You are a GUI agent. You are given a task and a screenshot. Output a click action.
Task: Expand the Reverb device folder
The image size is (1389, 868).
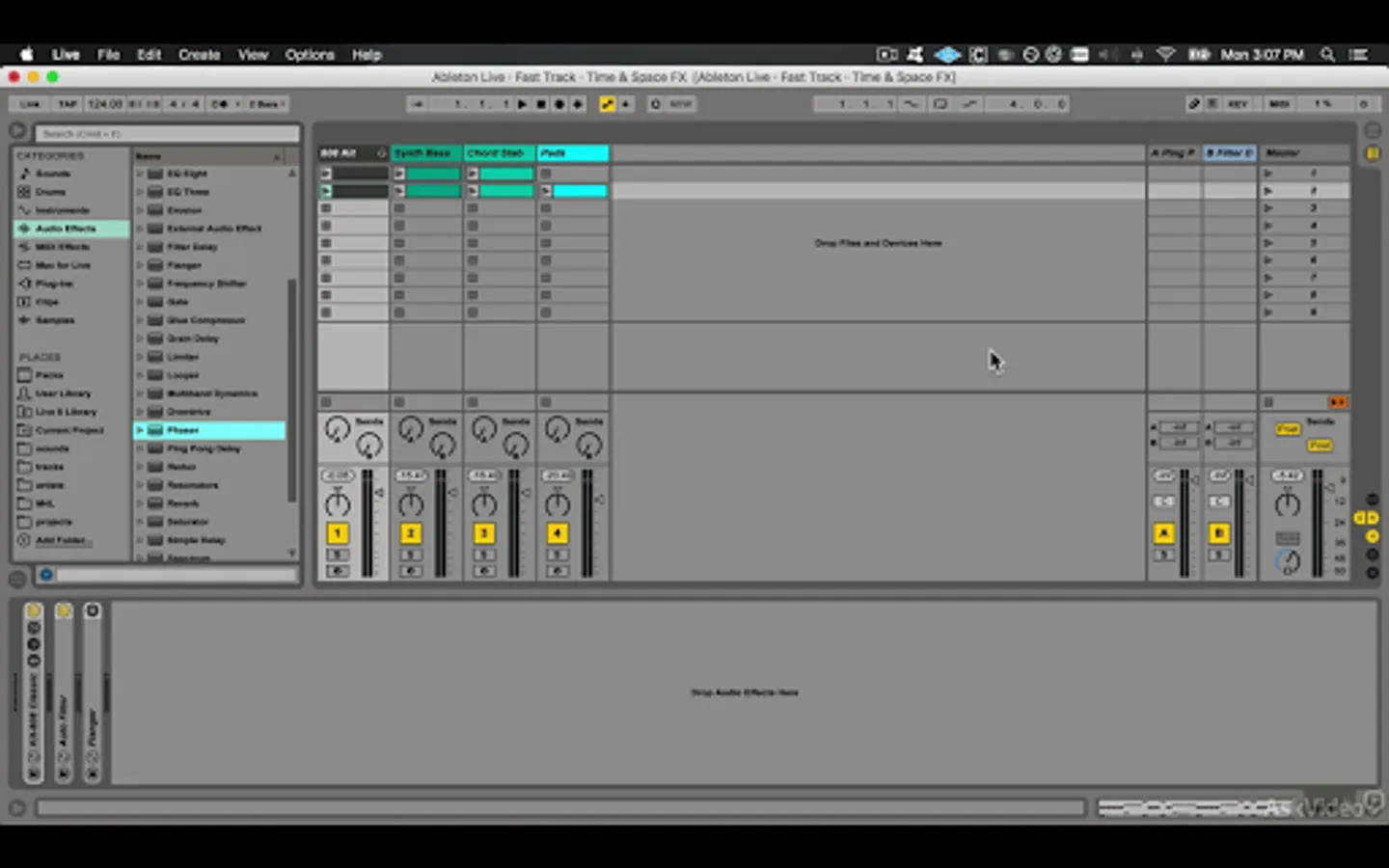(x=140, y=503)
